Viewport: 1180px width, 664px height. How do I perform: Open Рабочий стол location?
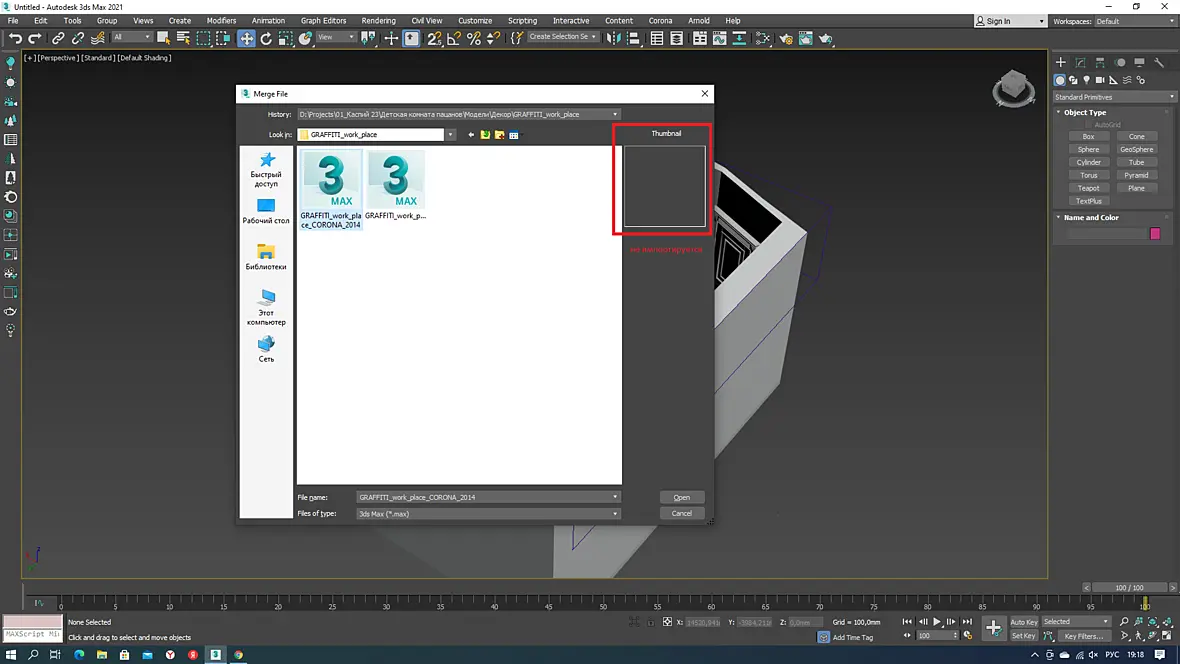point(266,212)
